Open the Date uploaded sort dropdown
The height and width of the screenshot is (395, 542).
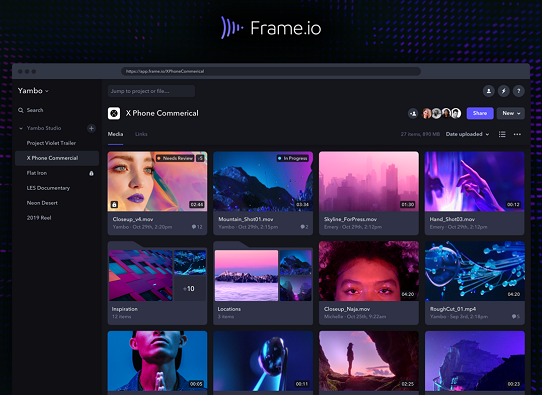[x=467, y=134]
